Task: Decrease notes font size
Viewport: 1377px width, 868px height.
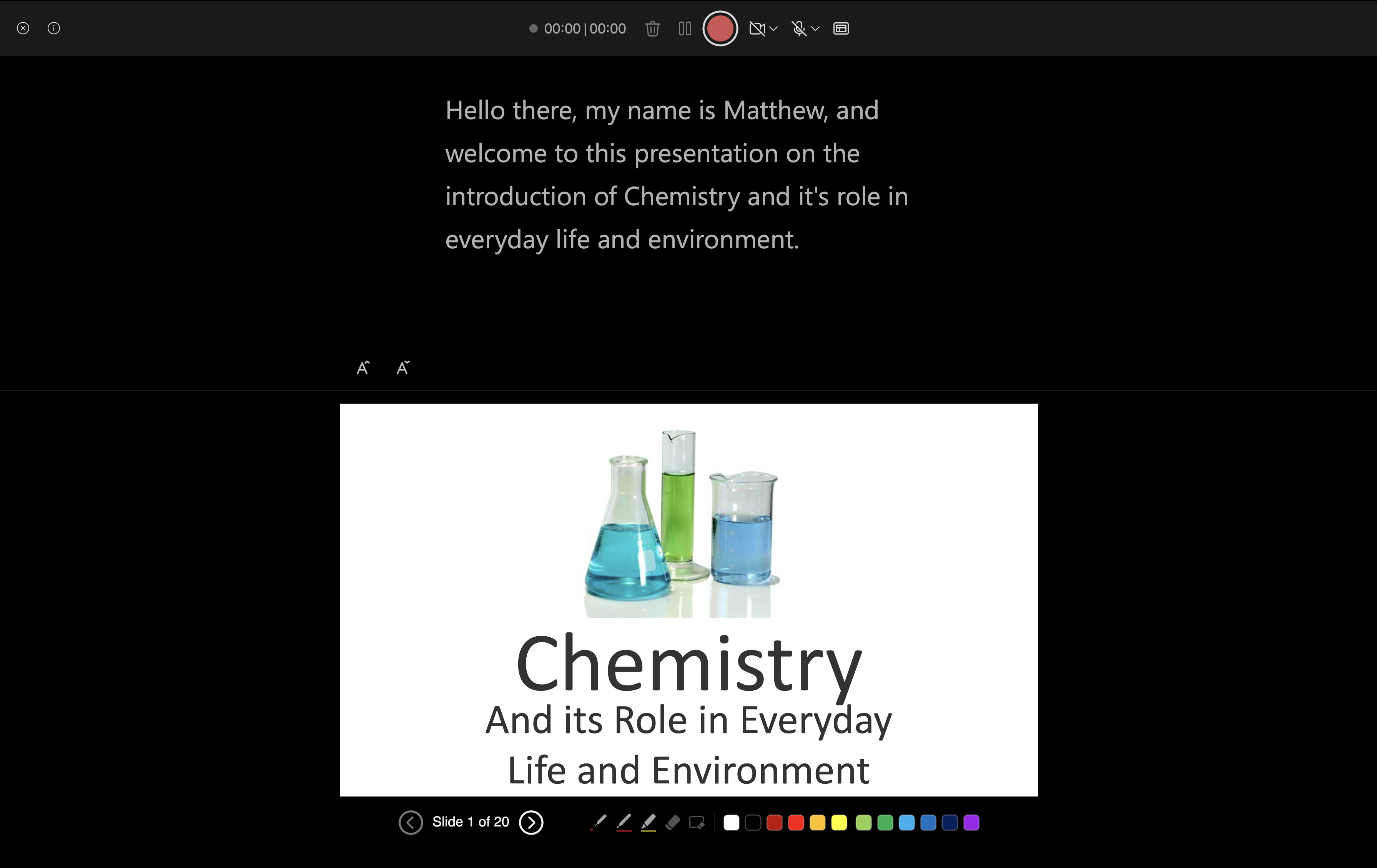Action: point(403,367)
